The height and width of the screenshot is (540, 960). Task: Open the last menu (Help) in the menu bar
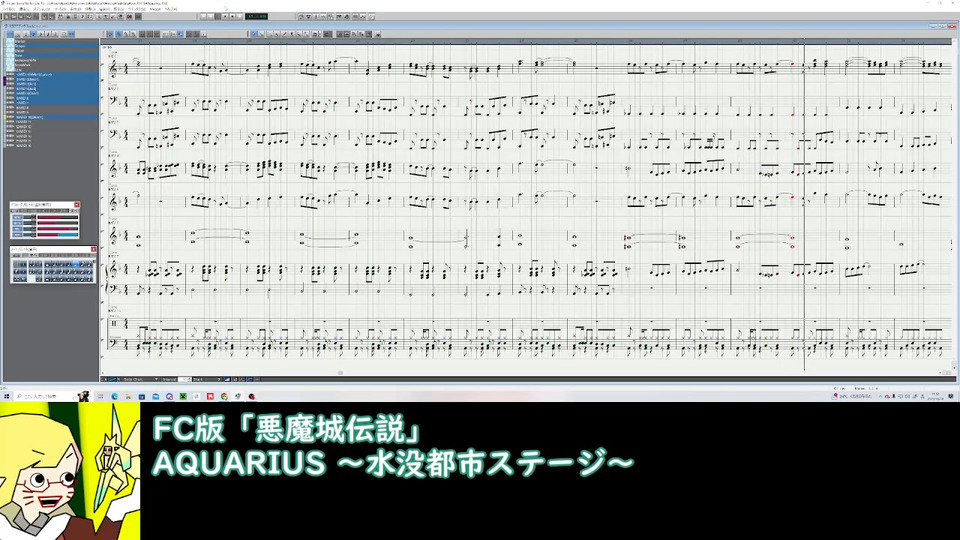pyautogui.click(x=171, y=9)
